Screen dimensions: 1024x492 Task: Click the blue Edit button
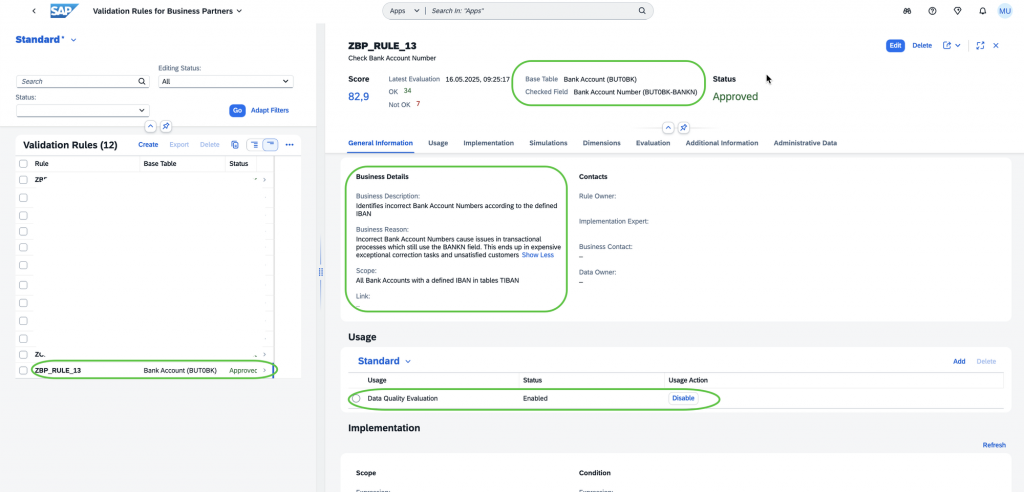[895, 46]
